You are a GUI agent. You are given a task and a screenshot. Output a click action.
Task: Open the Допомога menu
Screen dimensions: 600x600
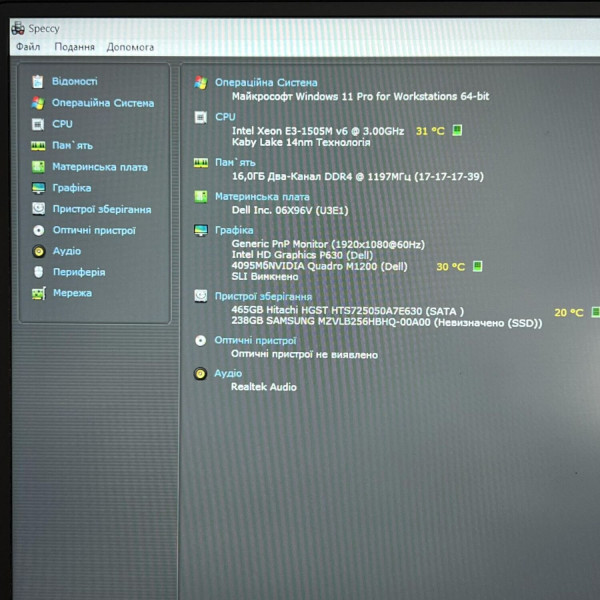(x=130, y=47)
